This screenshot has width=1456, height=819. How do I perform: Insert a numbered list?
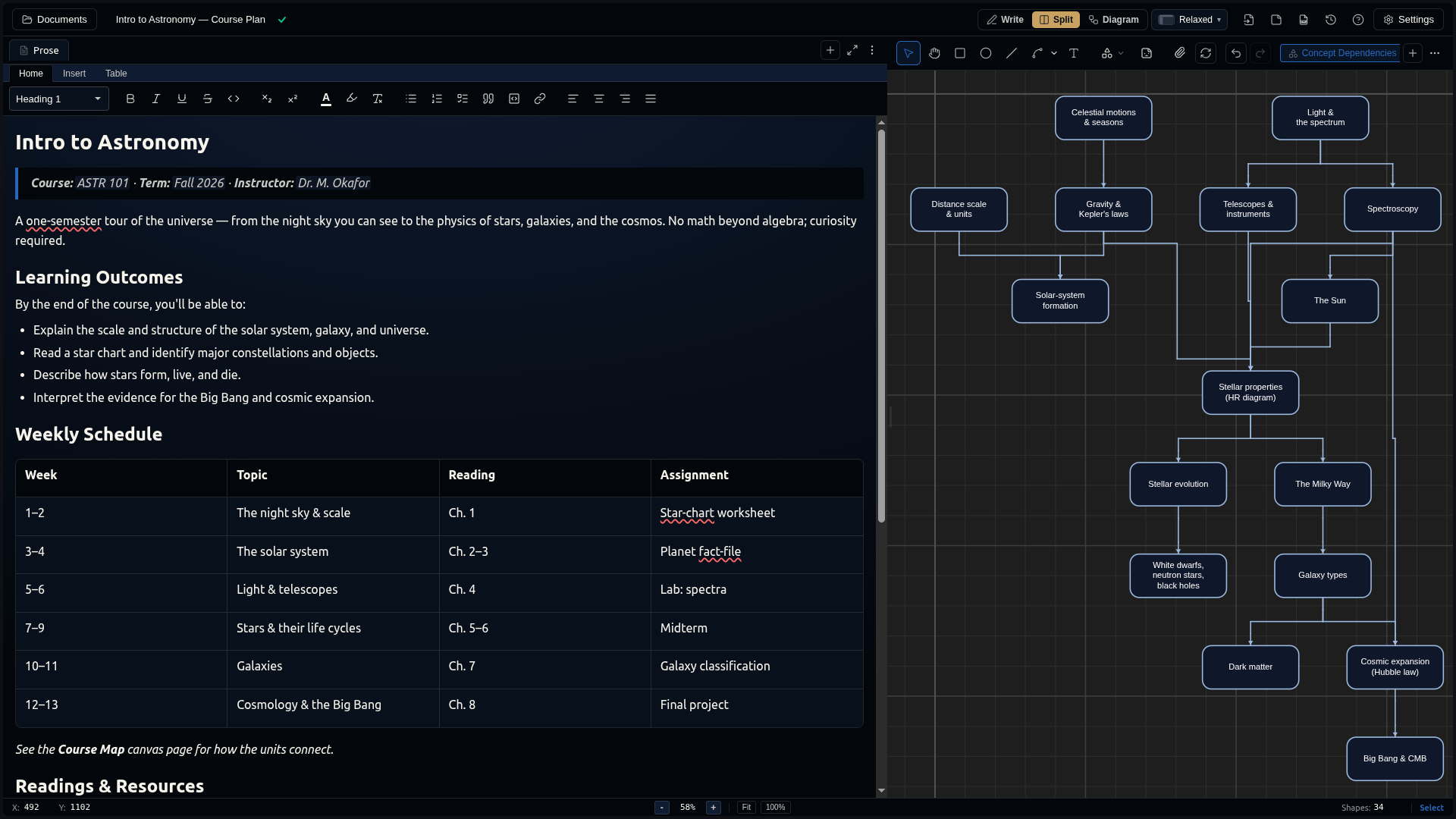(x=437, y=99)
